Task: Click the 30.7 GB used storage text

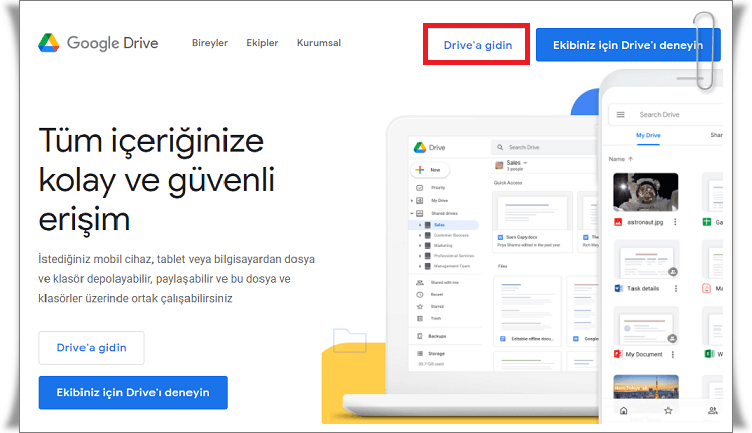Action: [x=431, y=364]
